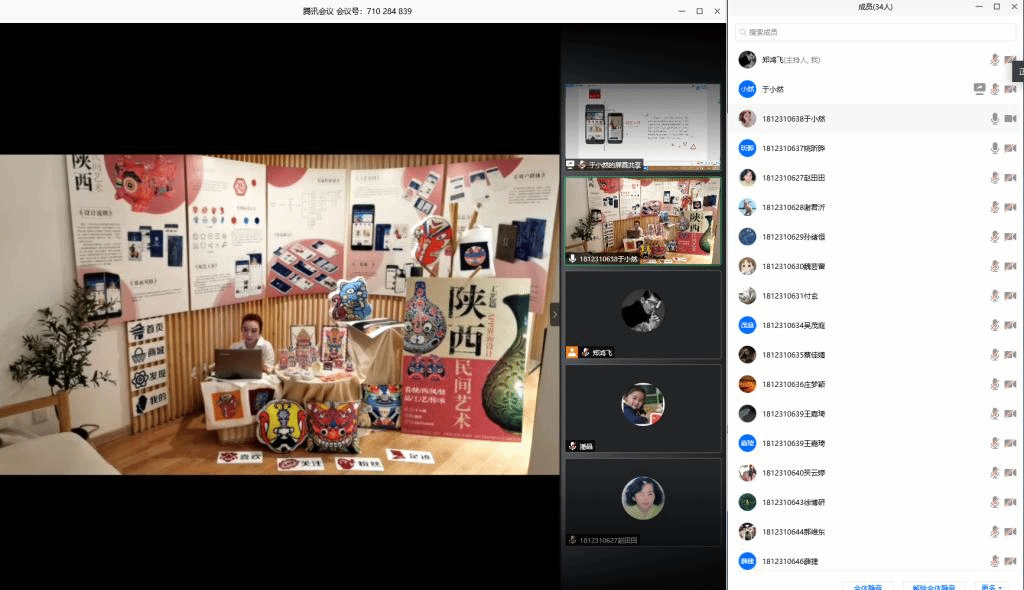
Task: Unmute host 郑鸿飞's microphone in member list
Action: (x=994, y=60)
